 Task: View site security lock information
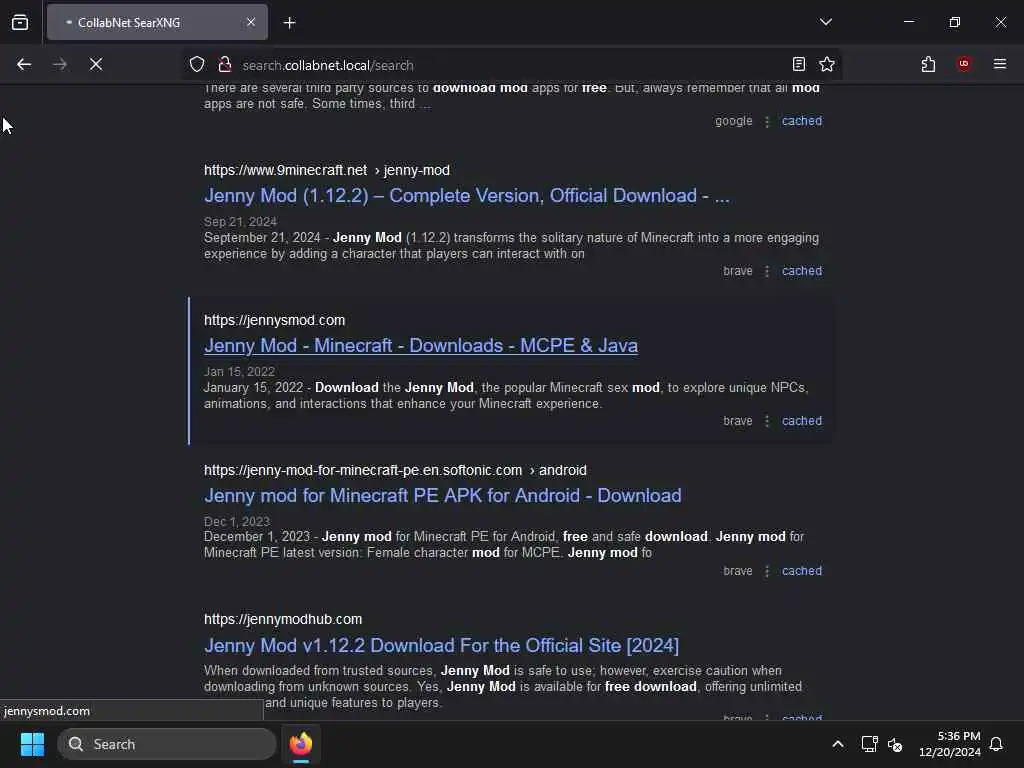tap(225, 64)
